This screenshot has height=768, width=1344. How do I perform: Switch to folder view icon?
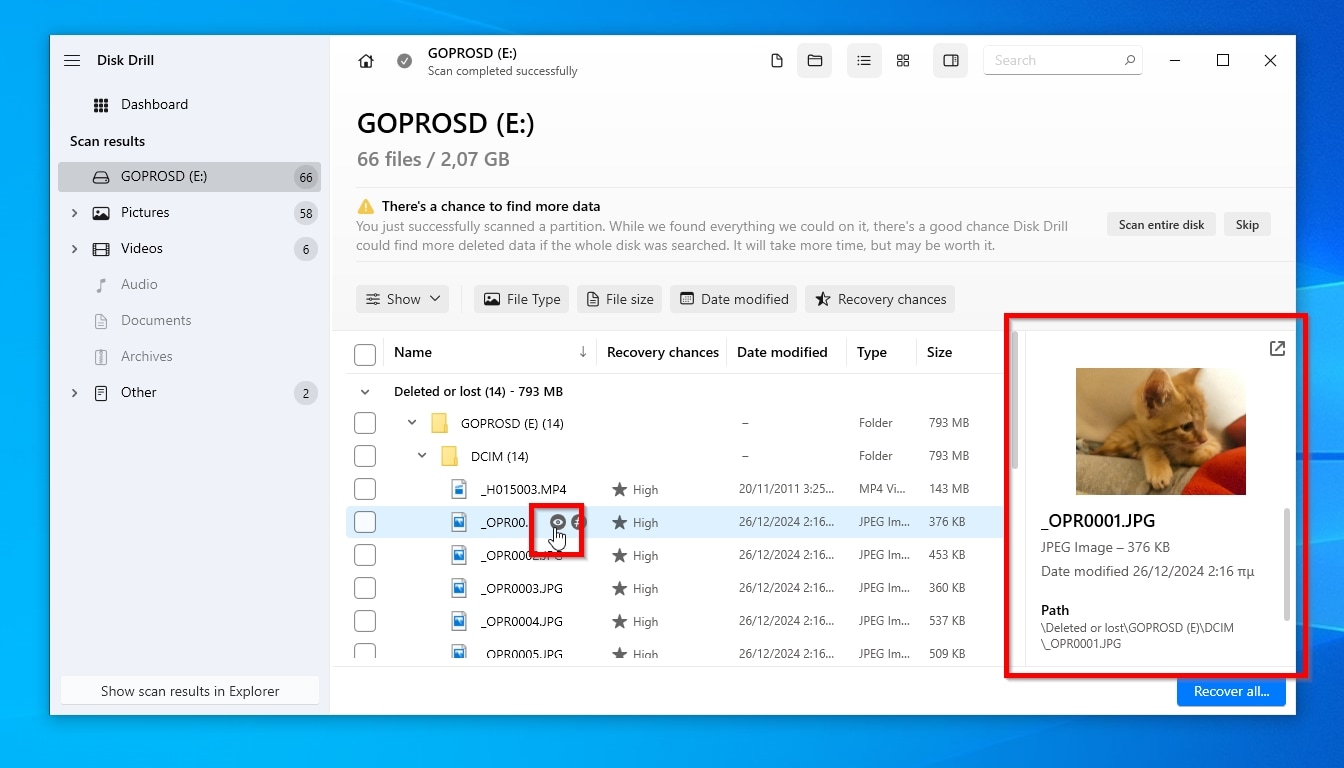tap(815, 61)
